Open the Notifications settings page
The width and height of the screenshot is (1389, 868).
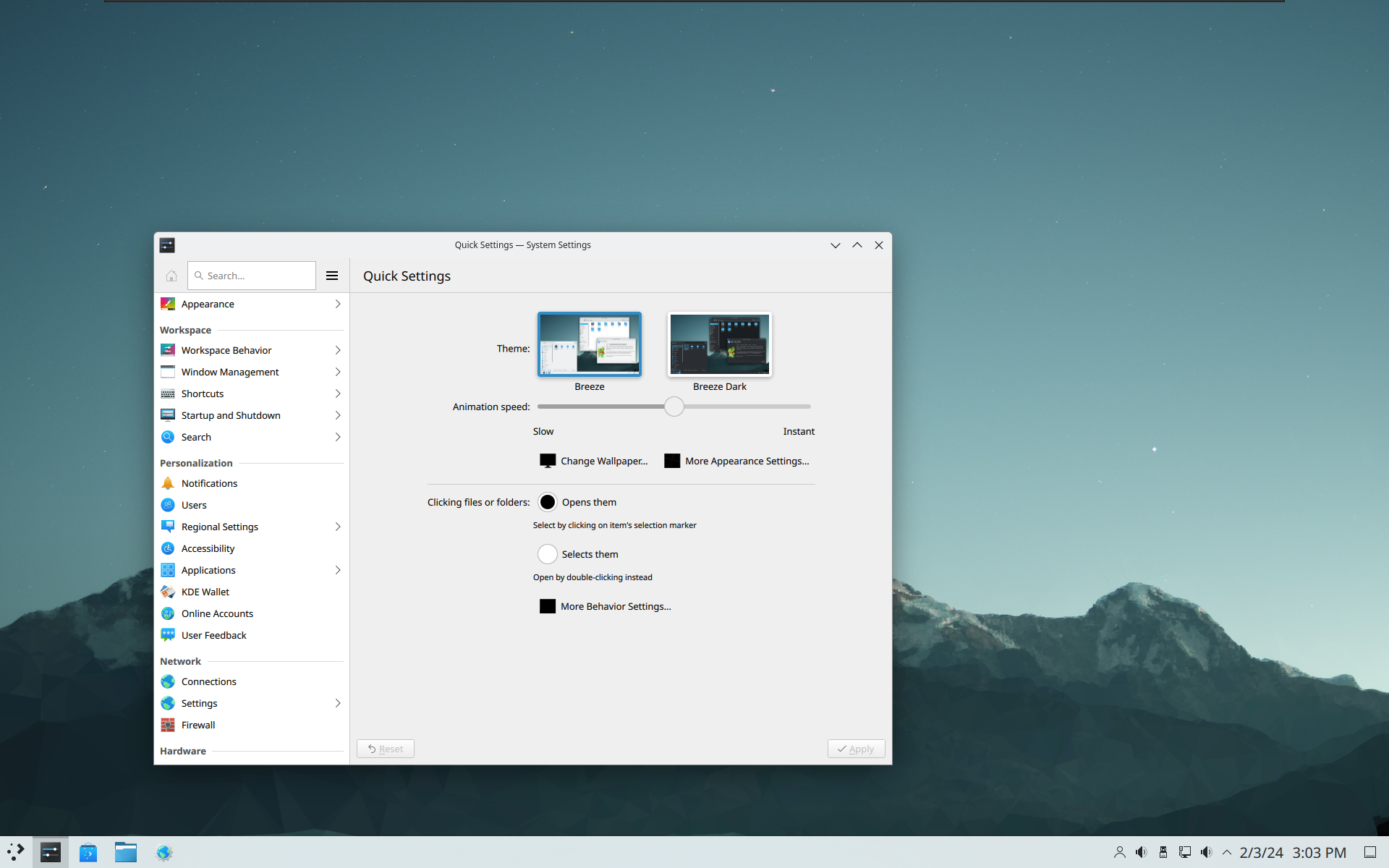(252, 483)
